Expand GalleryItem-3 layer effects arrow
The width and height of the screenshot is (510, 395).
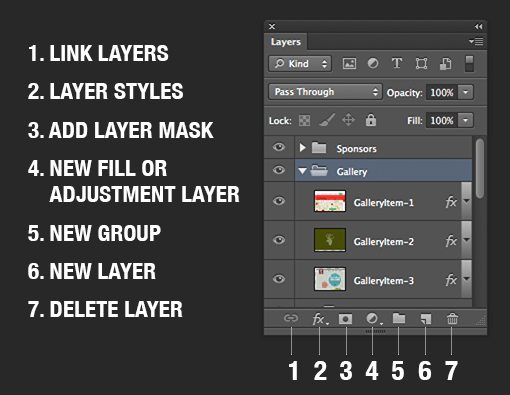pyautogui.click(x=467, y=278)
